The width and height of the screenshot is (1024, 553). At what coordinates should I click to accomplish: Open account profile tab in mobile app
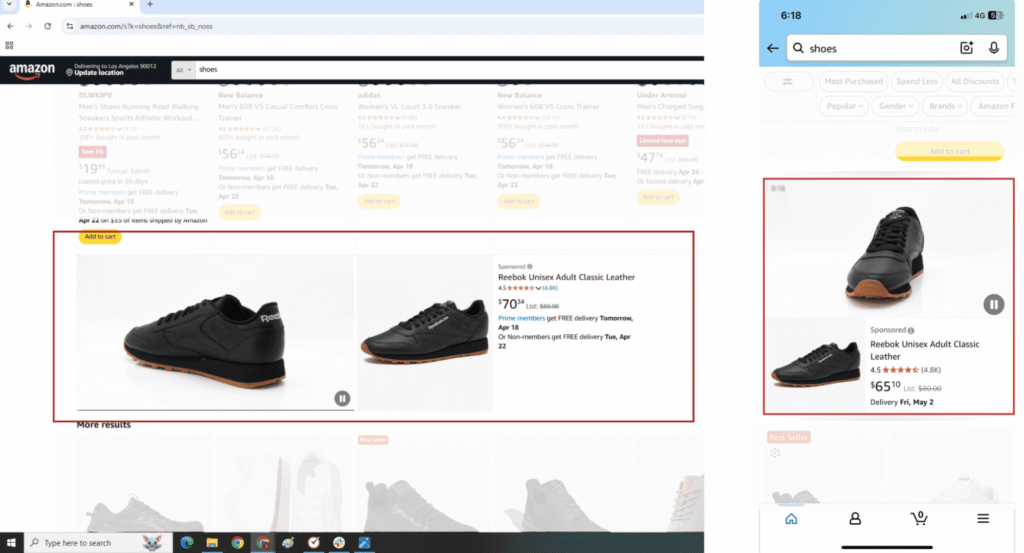point(854,518)
